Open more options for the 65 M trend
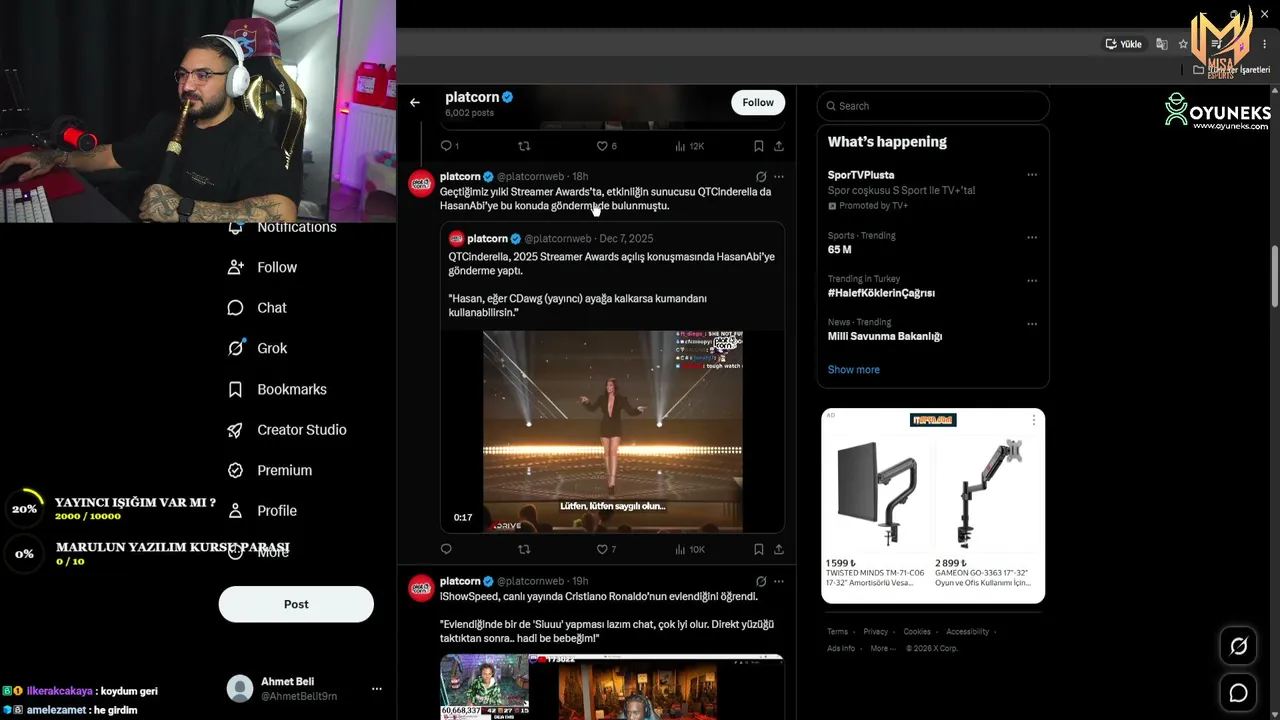This screenshot has width=1280, height=720. click(1032, 237)
